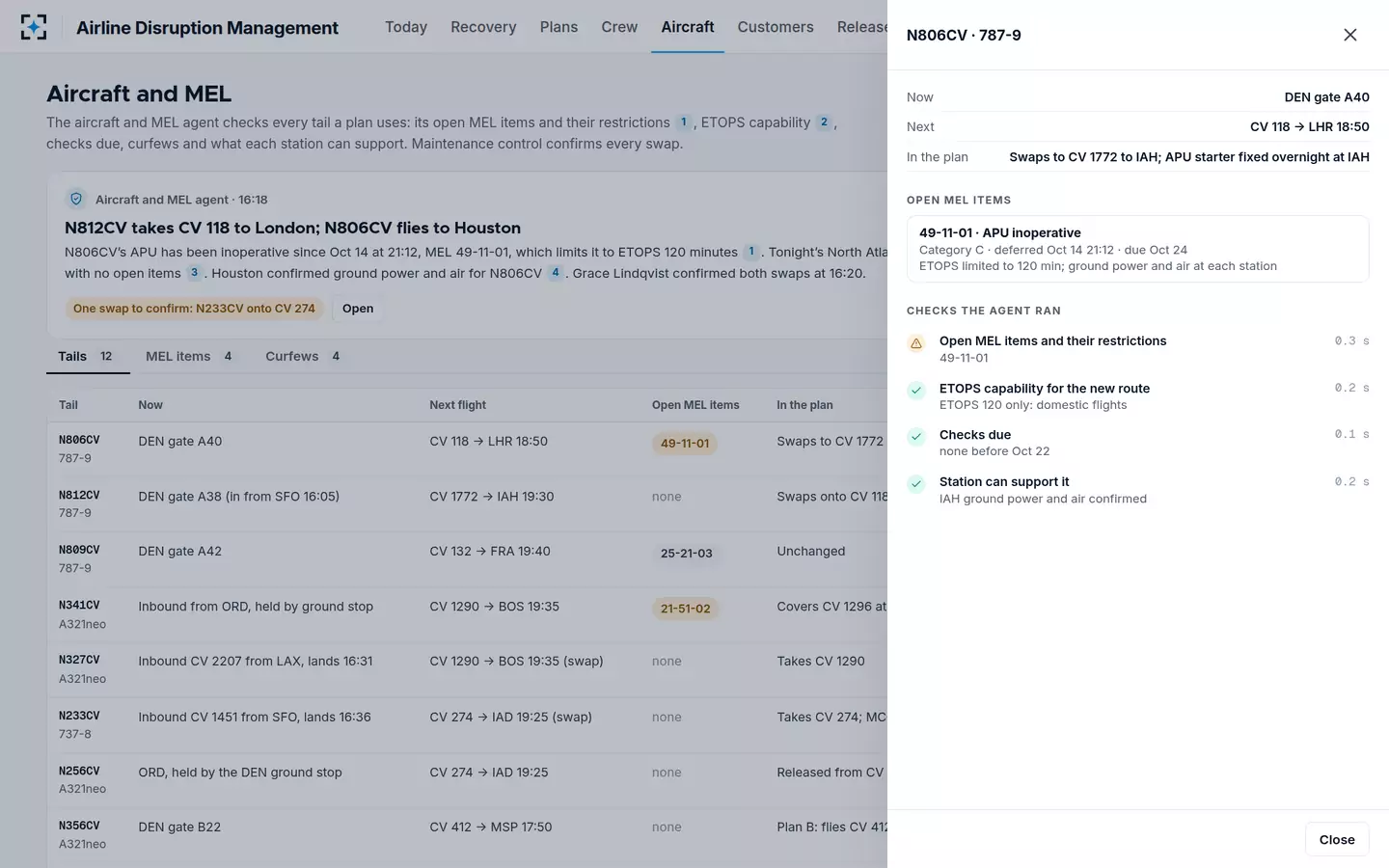The height and width of the screenshot is (868, 1389).
Task: Close the N806CV panel with the X icon
Action: tap(1350, 35)
